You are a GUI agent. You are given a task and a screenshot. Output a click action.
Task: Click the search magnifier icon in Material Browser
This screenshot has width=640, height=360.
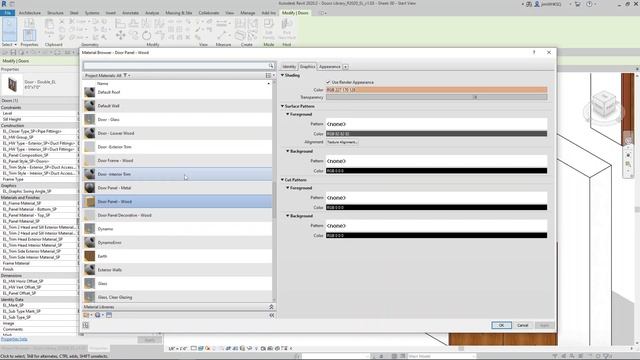pos(271,66)
